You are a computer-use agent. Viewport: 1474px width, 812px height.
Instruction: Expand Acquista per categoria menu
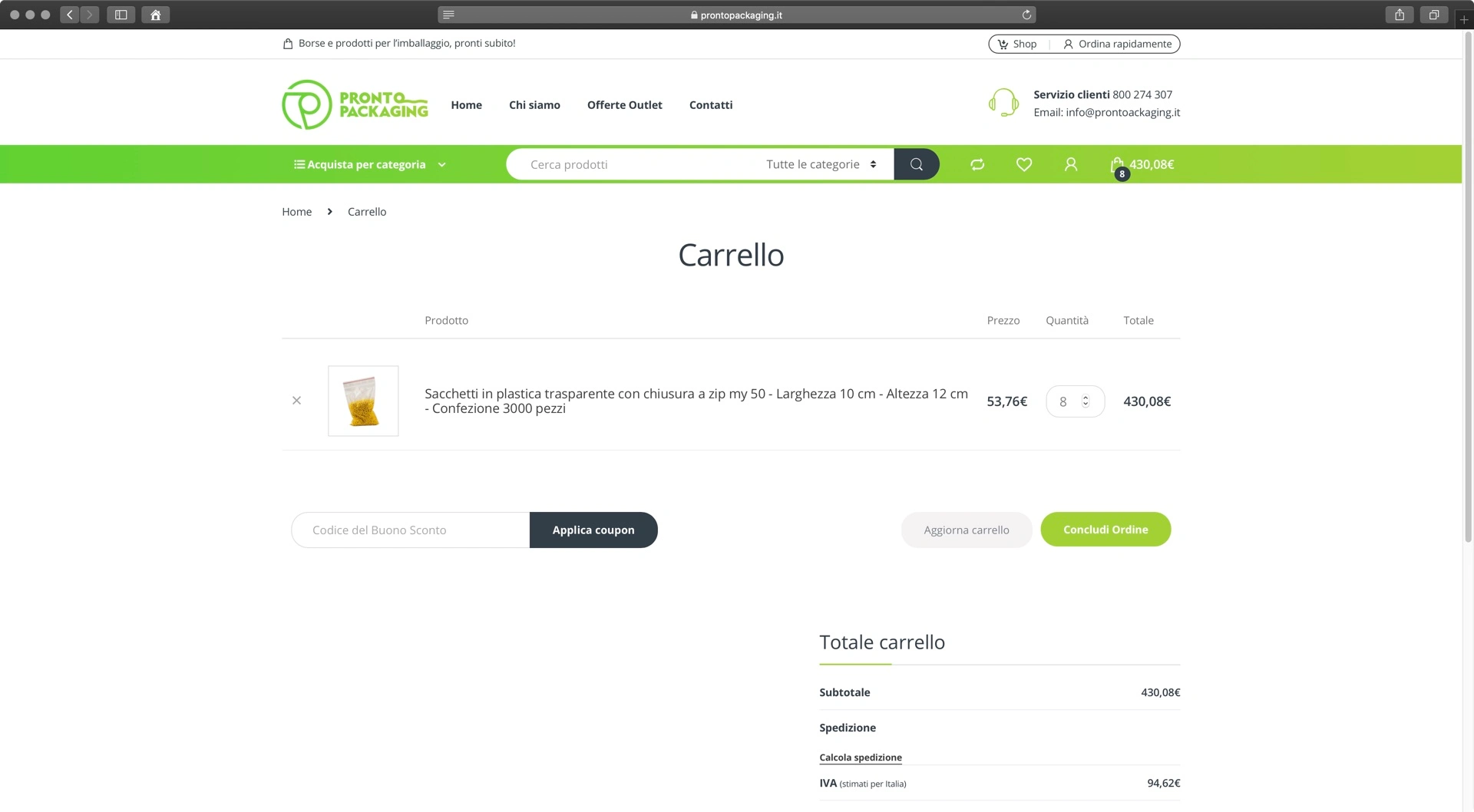369,164
